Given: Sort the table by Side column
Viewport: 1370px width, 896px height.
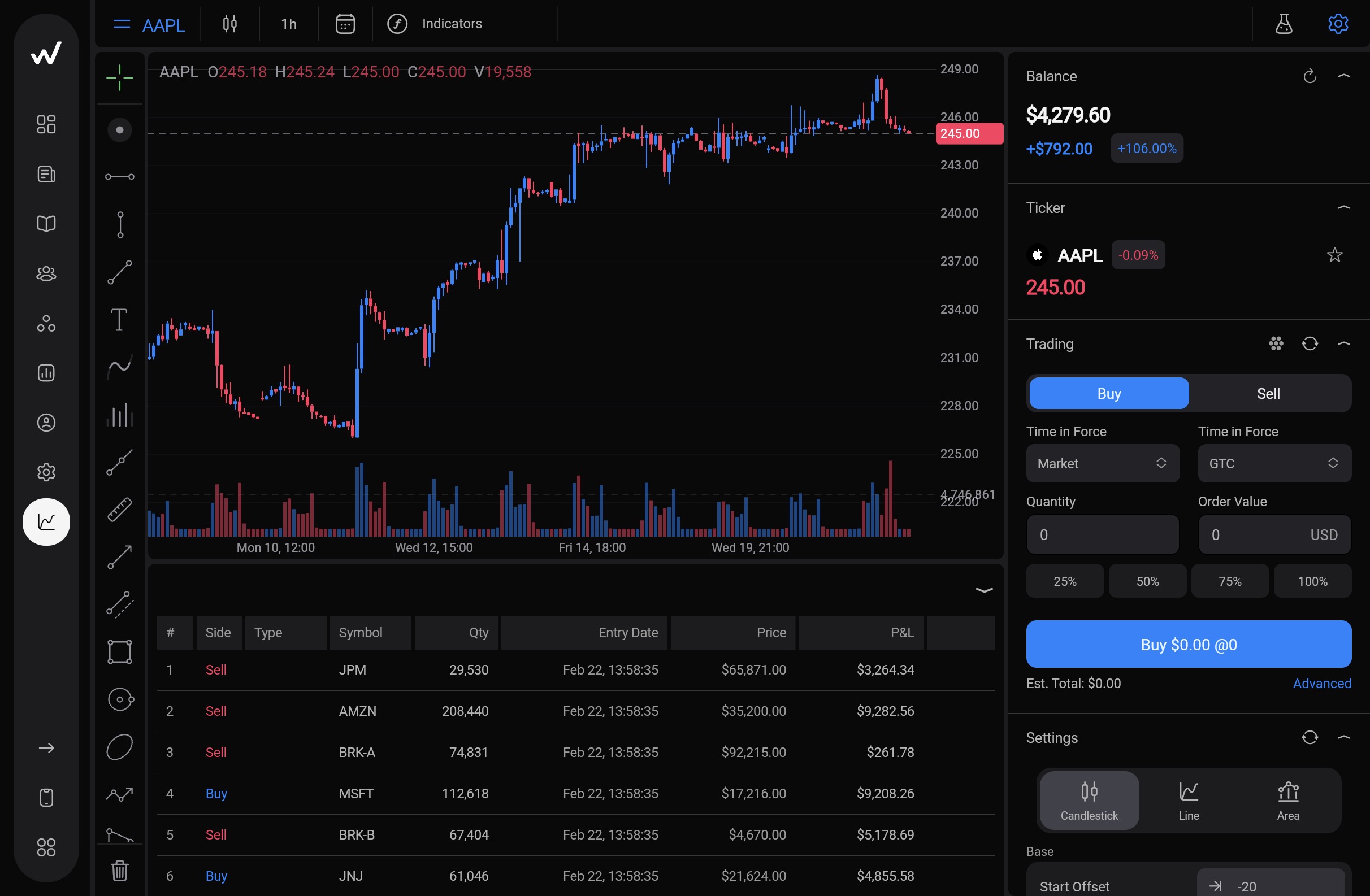Looking at the screenshot, I should (x=219, y=632).
